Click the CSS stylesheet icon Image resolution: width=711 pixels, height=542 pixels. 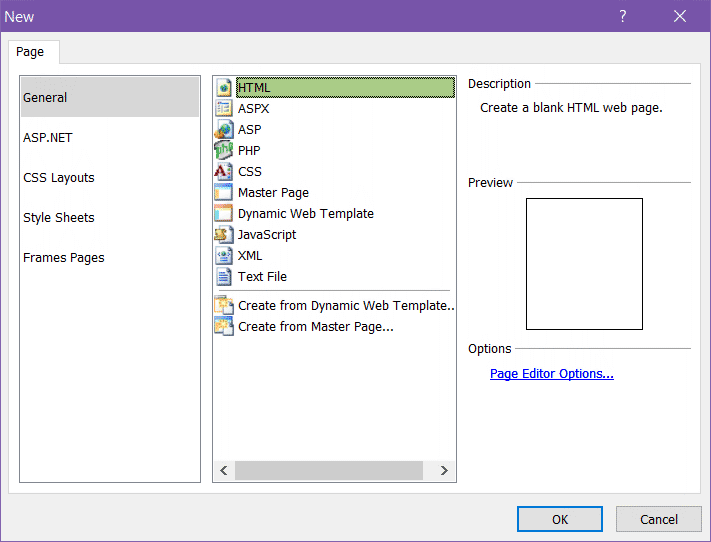(x=224, y=172)
